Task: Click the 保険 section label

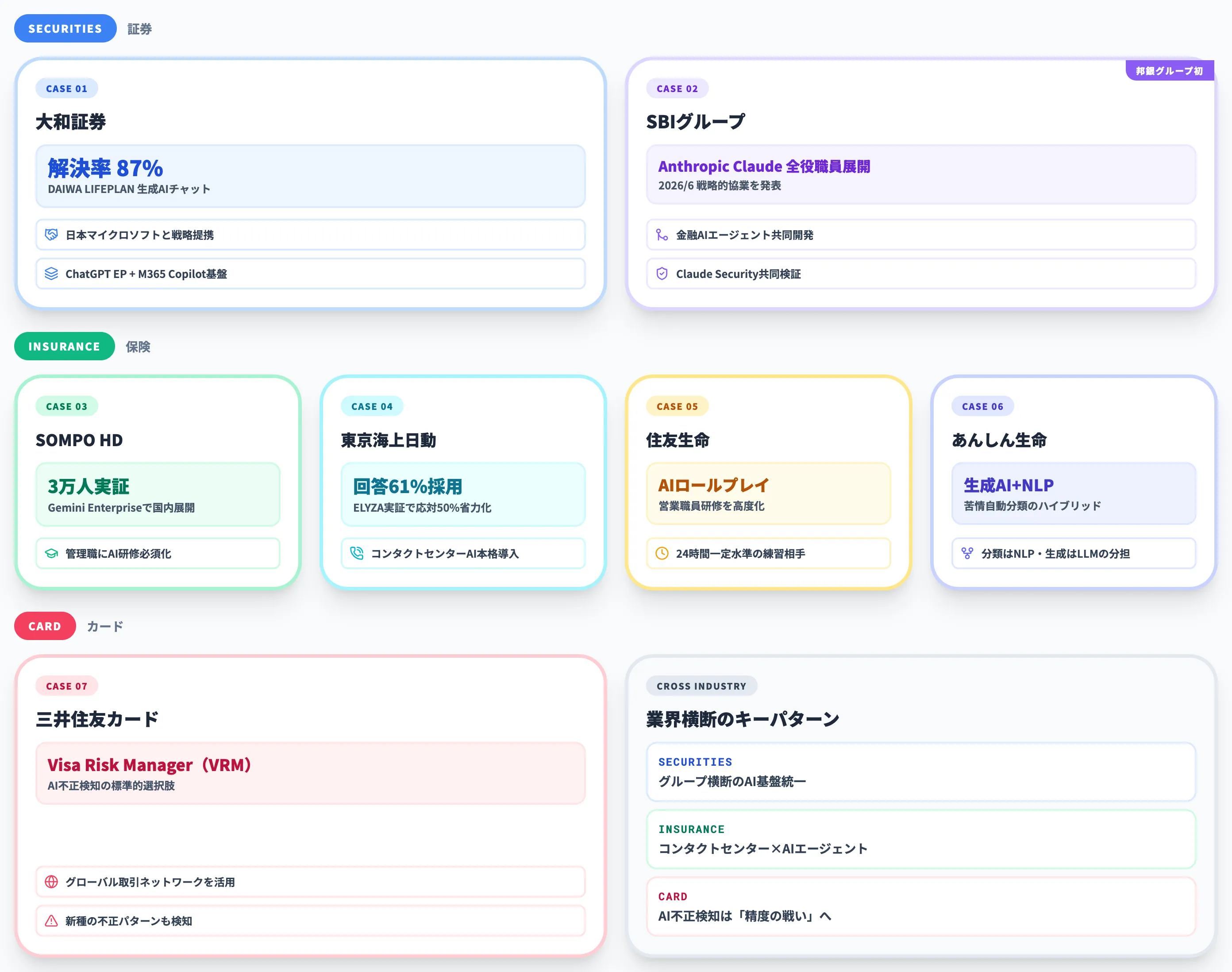Action: (x=138, y=347)
